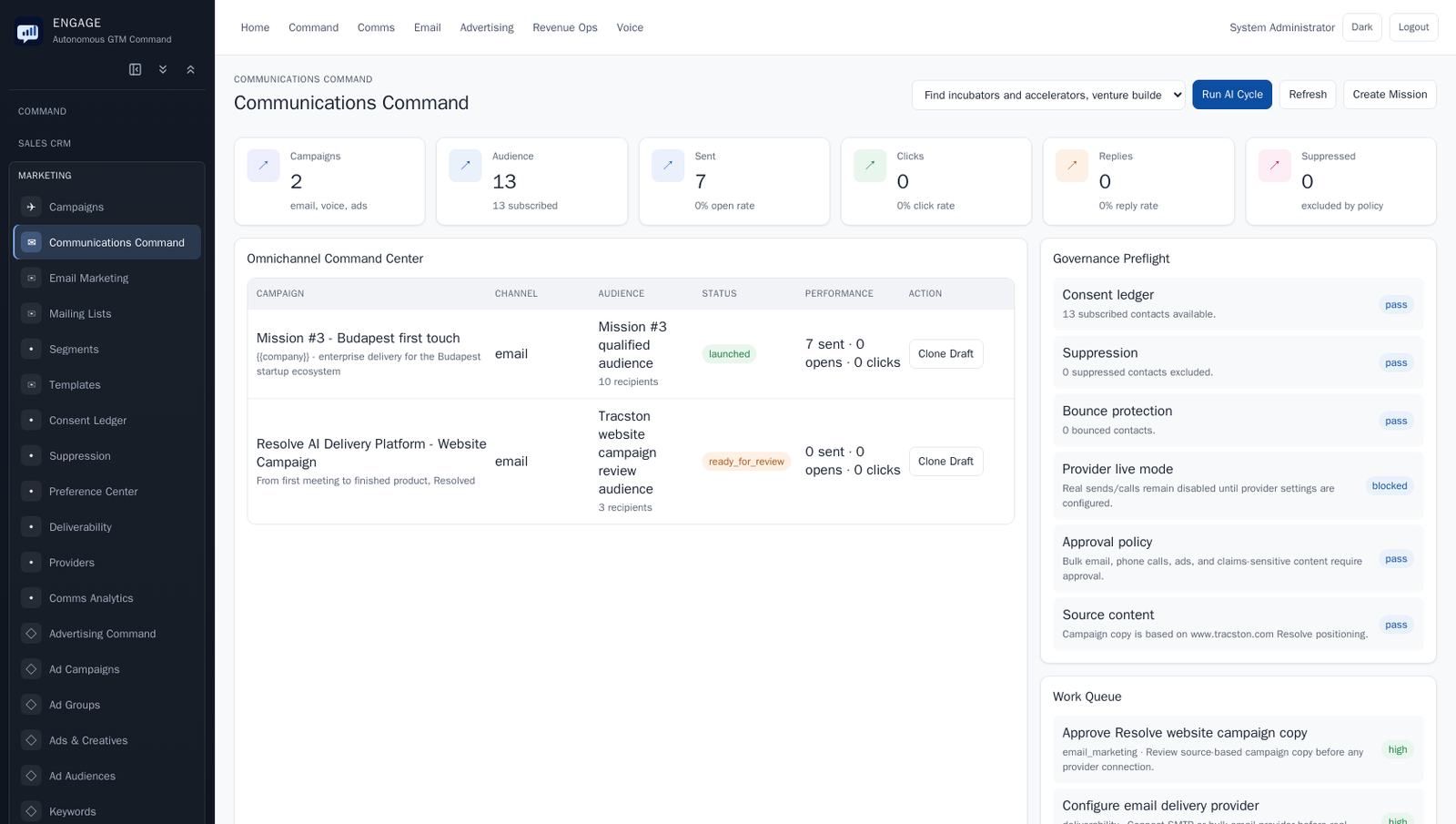1456x824 pixels.
Task: Switch to Dark theme
Action: click(x=1362, y=27)
